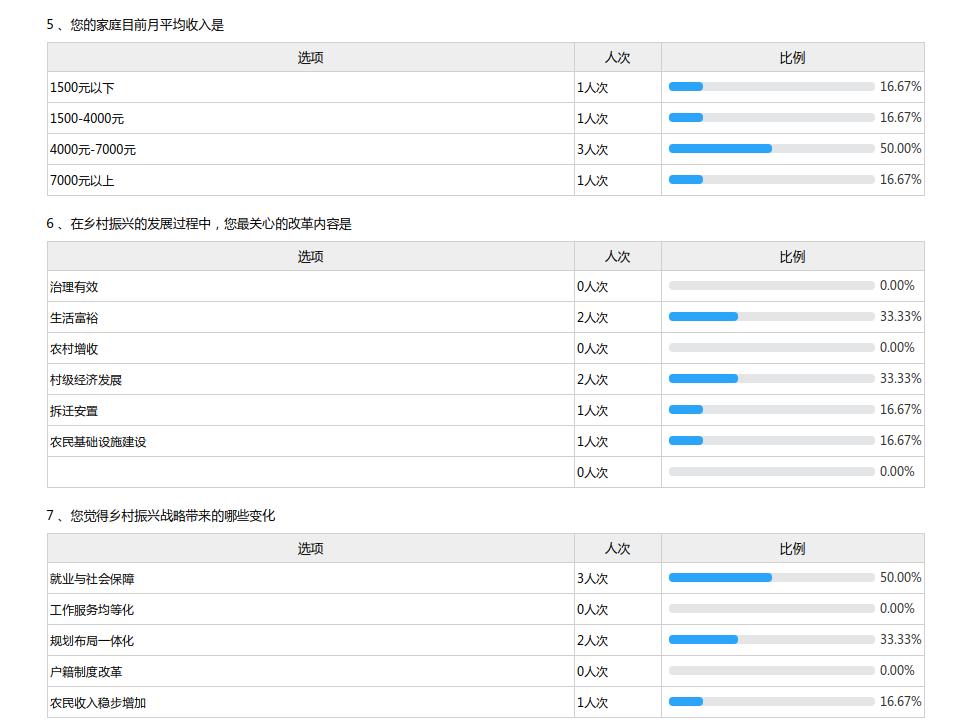Click the empty progress bar for 治理有效
This screenshot has width=976, height=725.
(771, 286)
